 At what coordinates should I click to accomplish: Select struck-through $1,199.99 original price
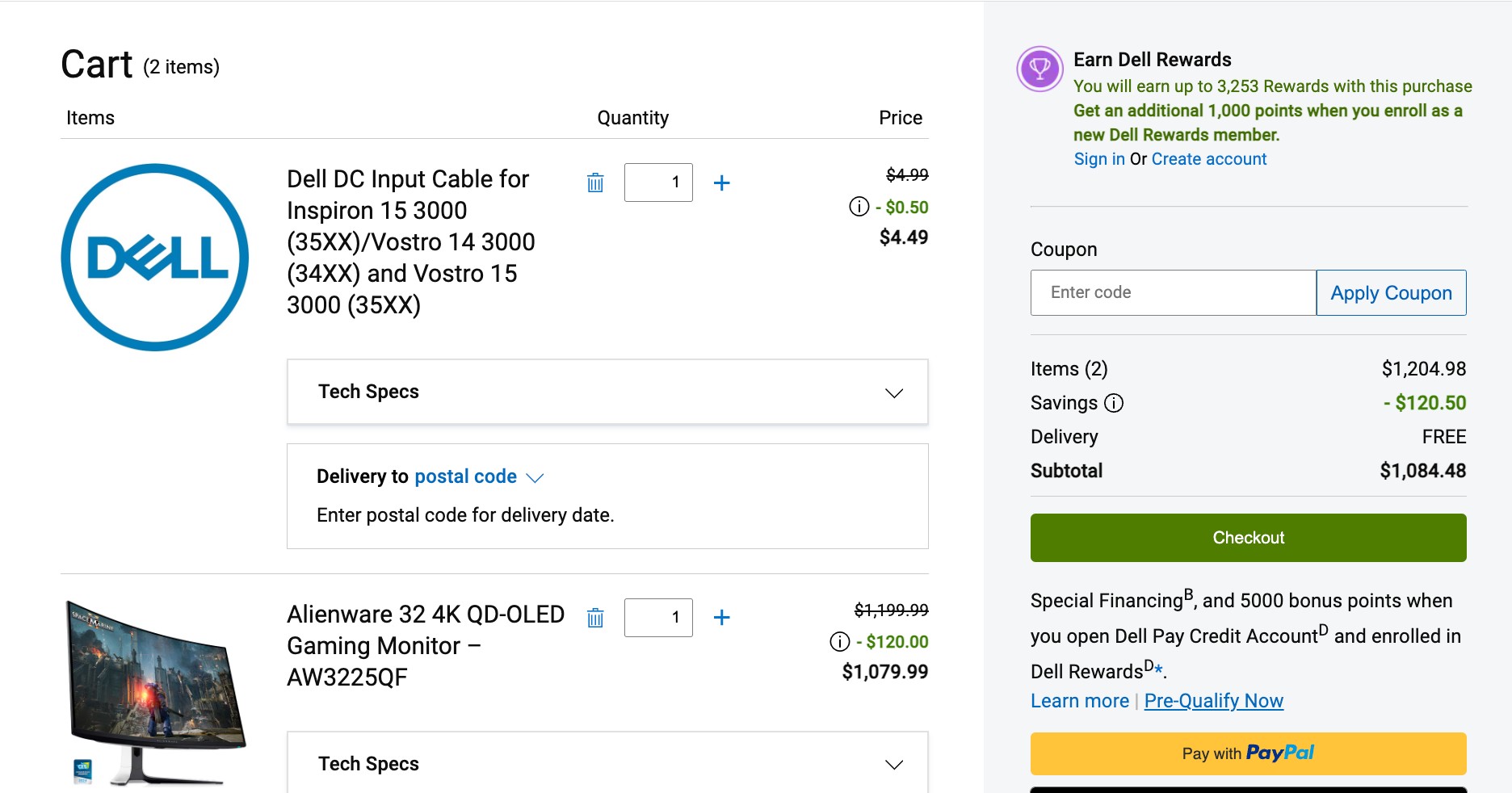891,610
